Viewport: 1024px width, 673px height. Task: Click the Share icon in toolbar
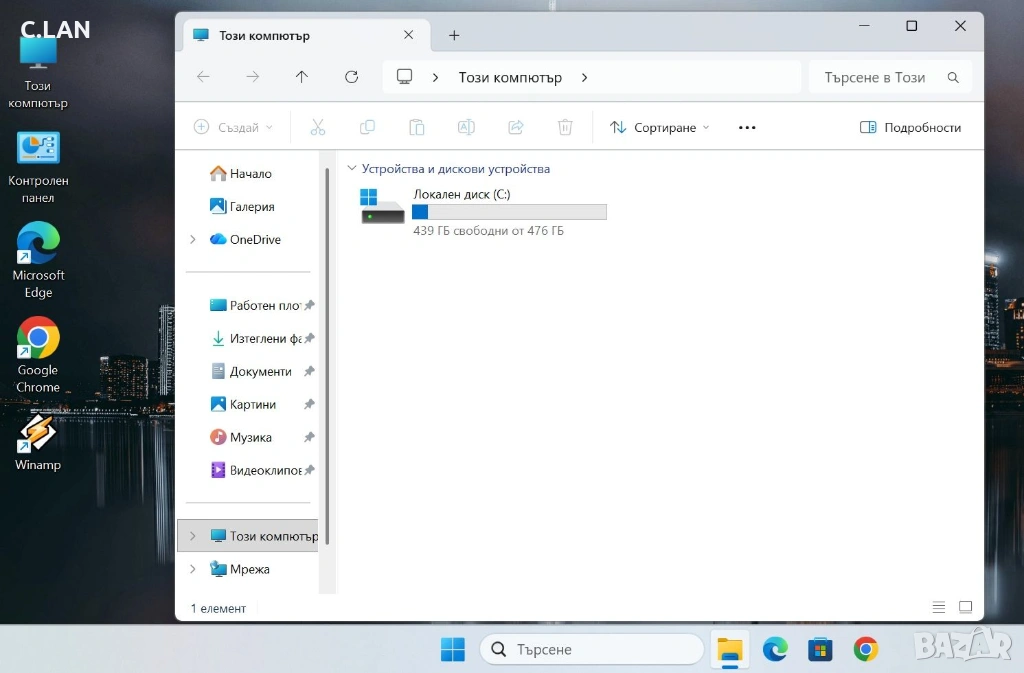click(516, 127)
